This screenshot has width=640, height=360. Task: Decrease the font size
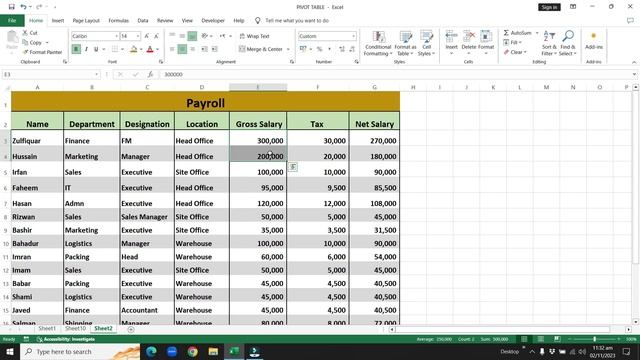156,36
